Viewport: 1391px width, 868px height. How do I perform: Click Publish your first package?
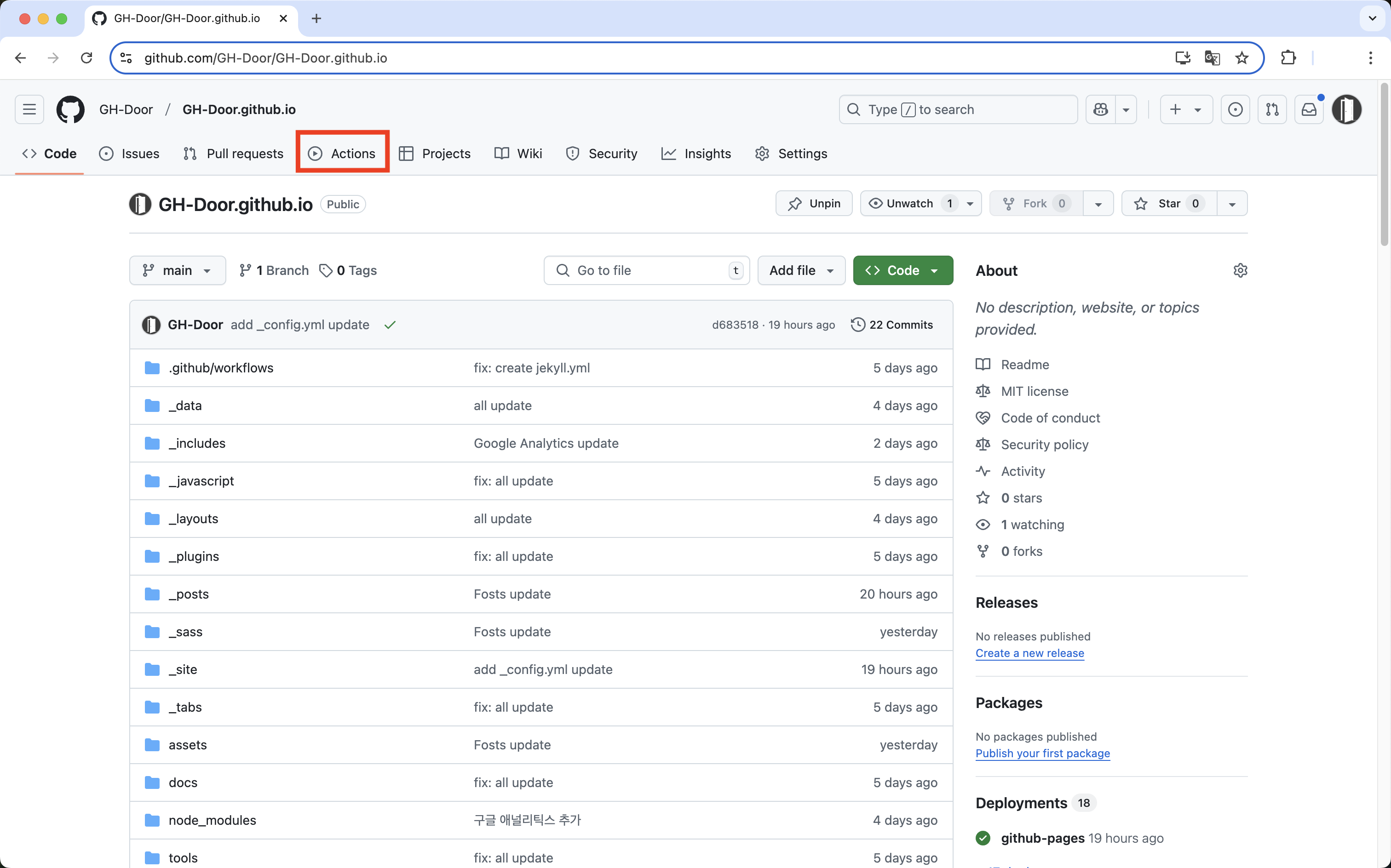(x=1043, y=753)
